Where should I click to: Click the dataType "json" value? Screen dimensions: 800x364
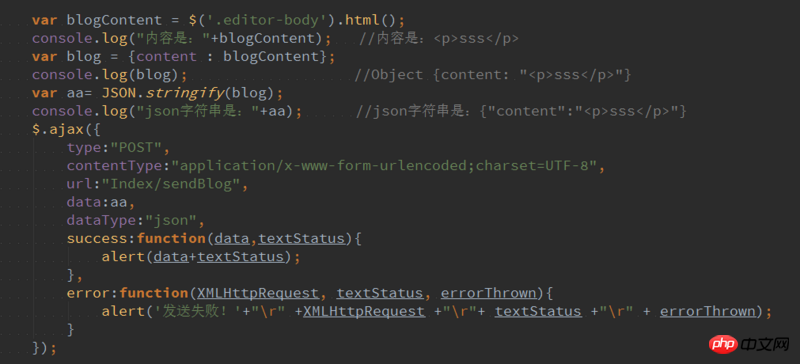point(171,221)
